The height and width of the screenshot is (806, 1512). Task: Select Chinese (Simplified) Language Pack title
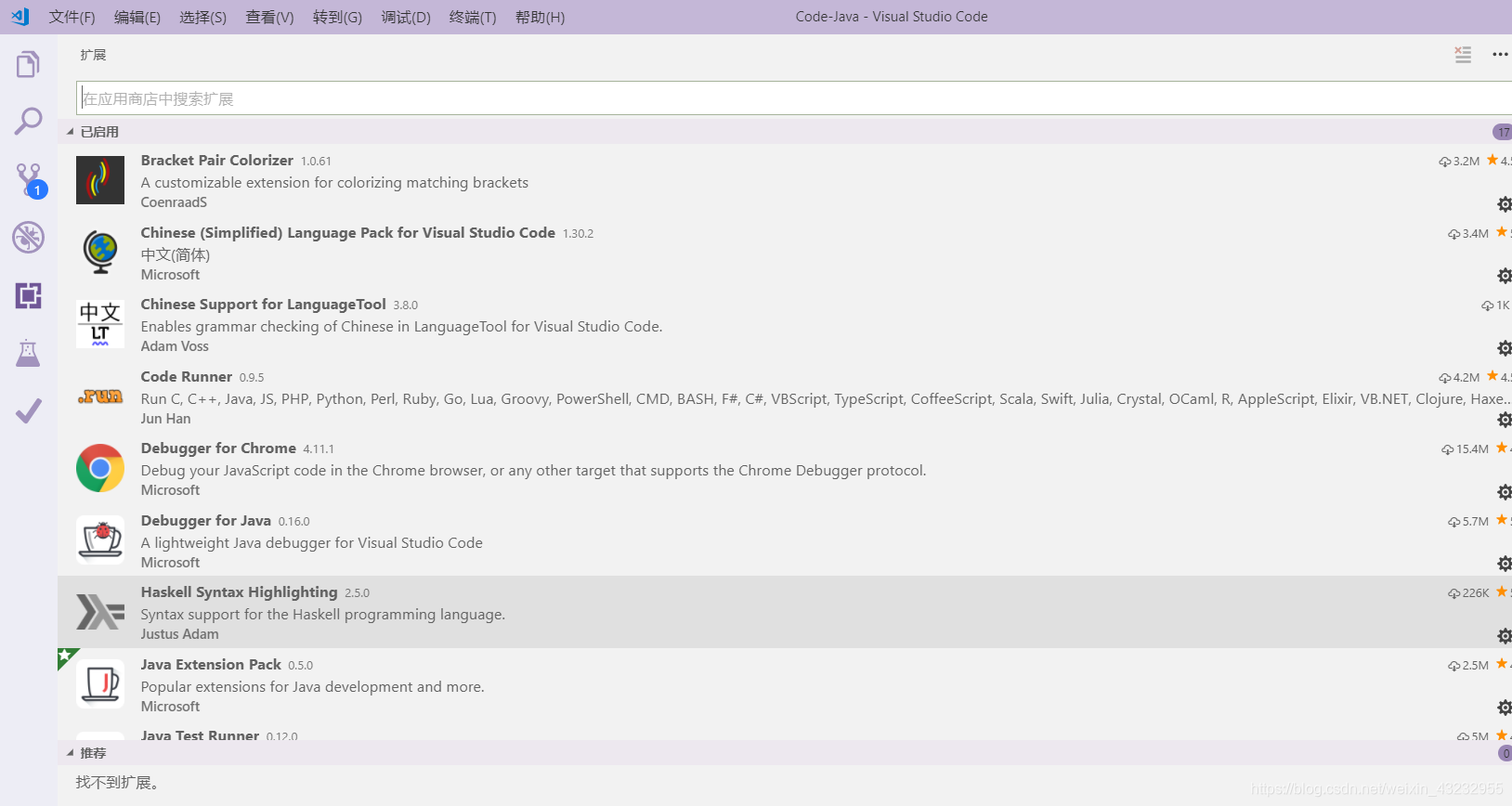[x=348, y=233]
